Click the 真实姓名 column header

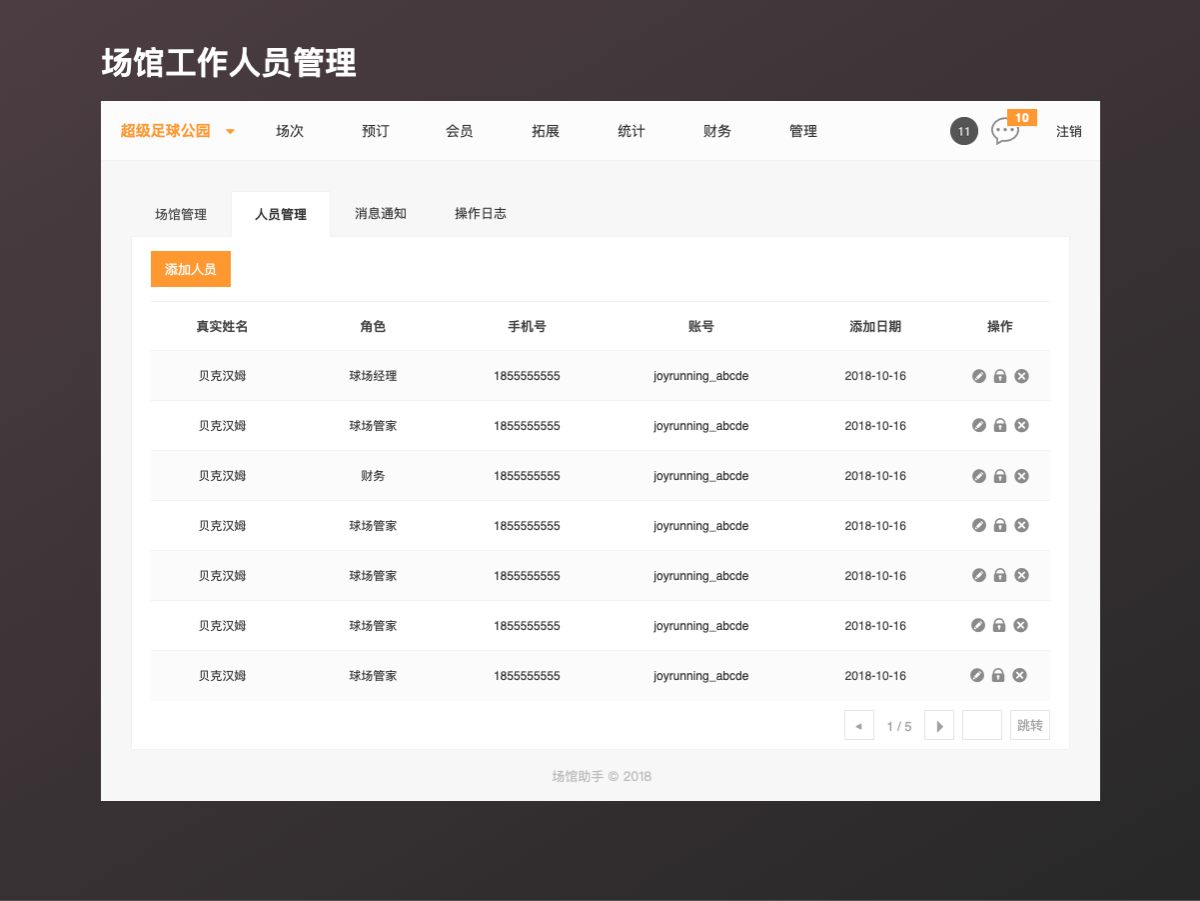tap(222, 326)
